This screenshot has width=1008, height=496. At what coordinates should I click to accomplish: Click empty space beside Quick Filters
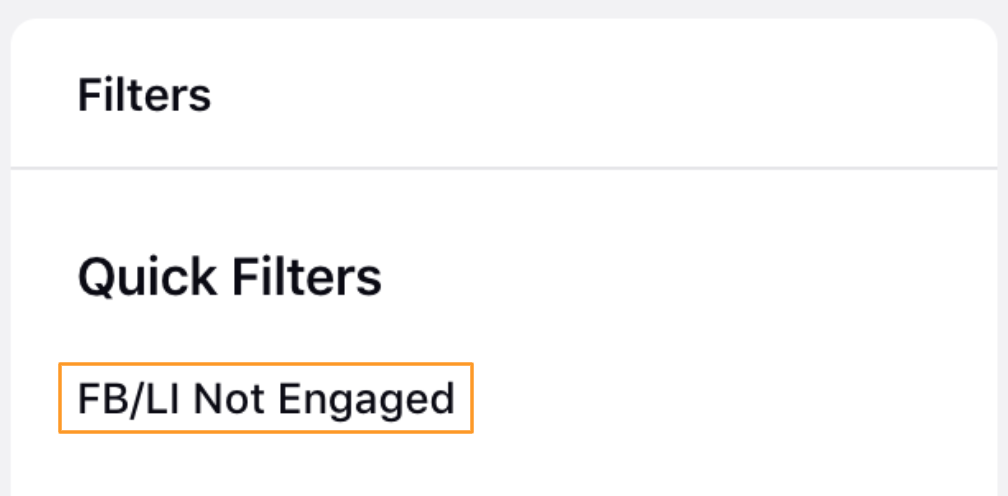click(x=688, y=278)
